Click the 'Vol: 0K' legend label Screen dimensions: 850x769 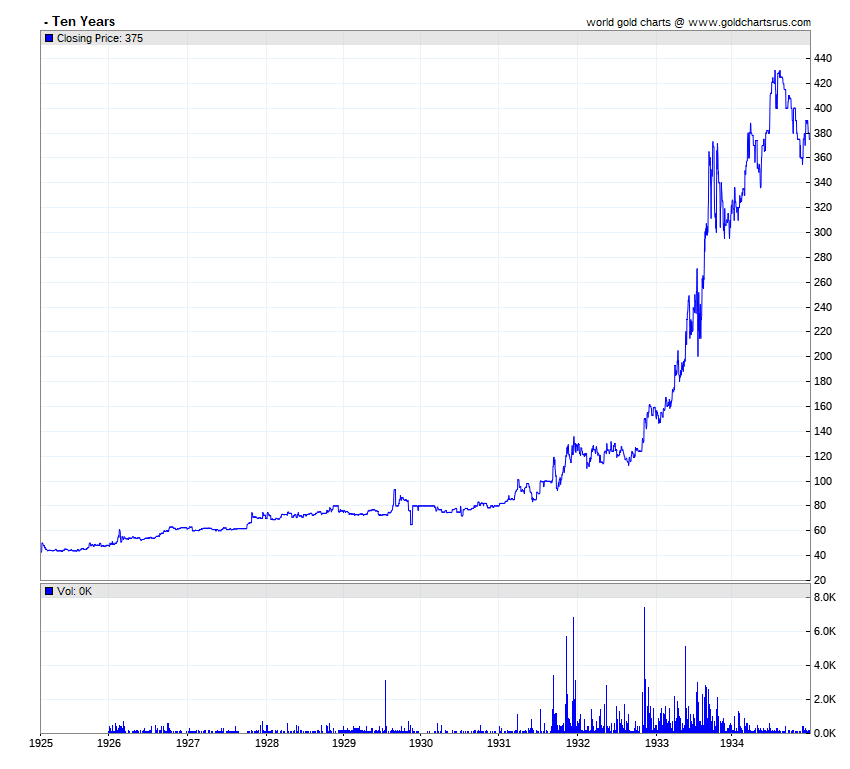click(74, 591)
